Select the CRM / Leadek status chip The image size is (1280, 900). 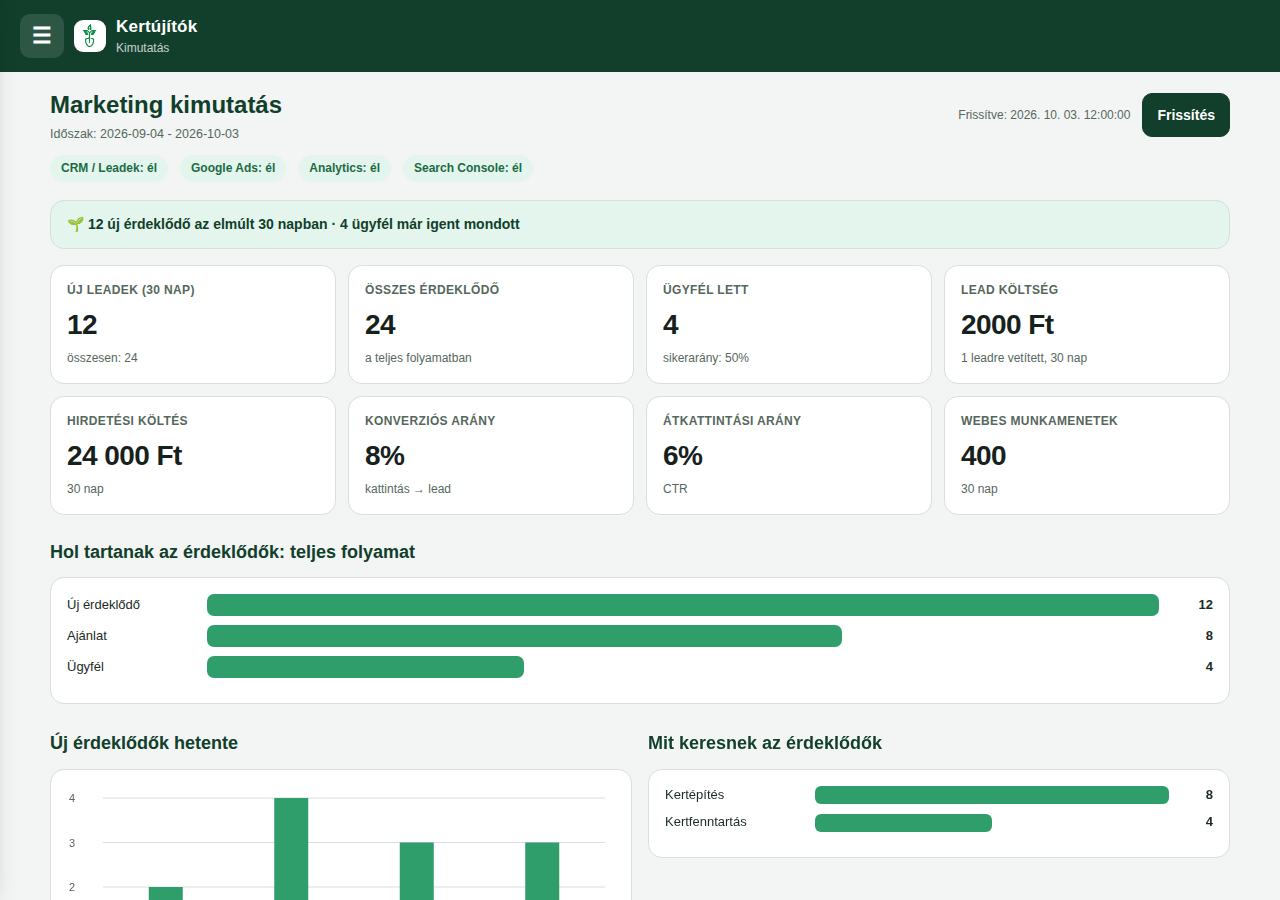coord(109,168)
